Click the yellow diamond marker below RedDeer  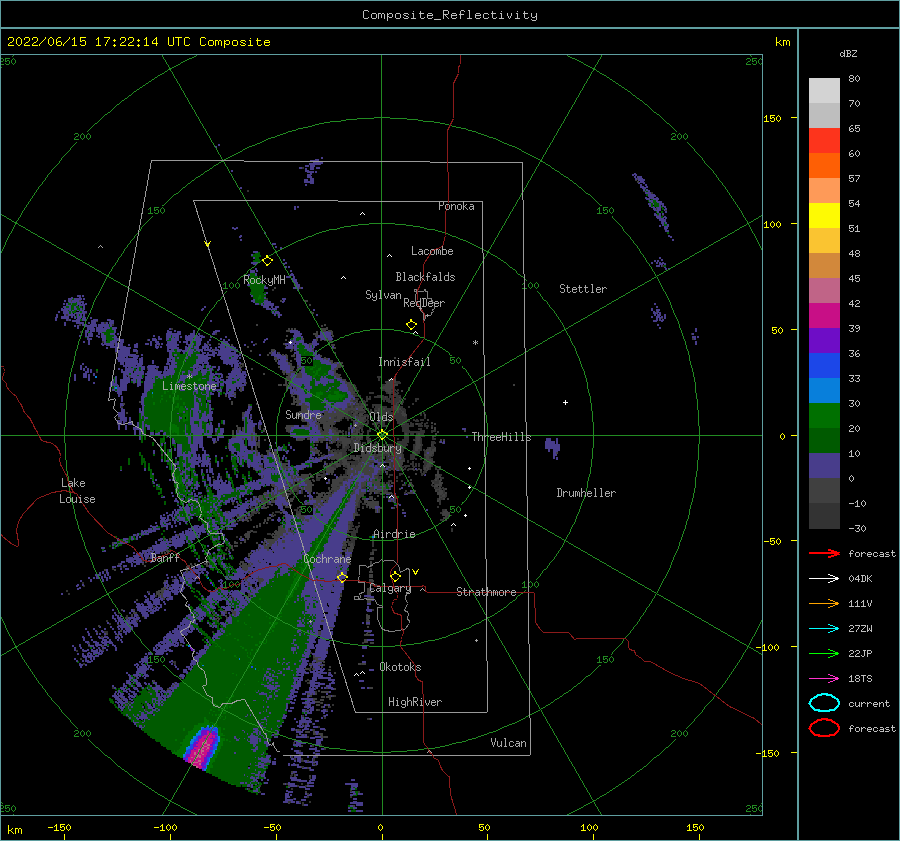pyautogui.click(x=411, y=325)
